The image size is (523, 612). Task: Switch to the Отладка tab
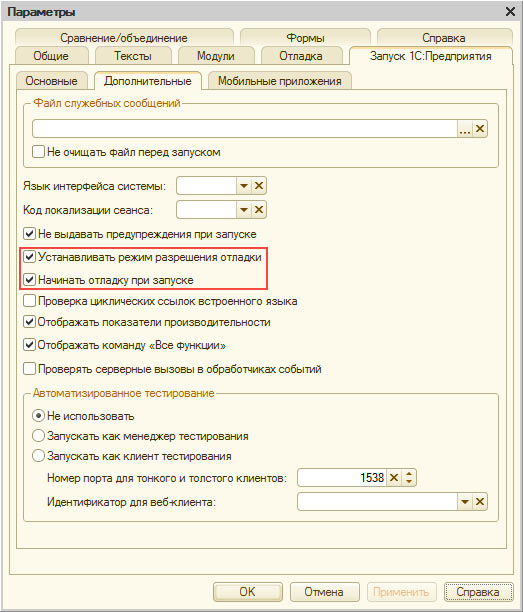pos(301,56)
